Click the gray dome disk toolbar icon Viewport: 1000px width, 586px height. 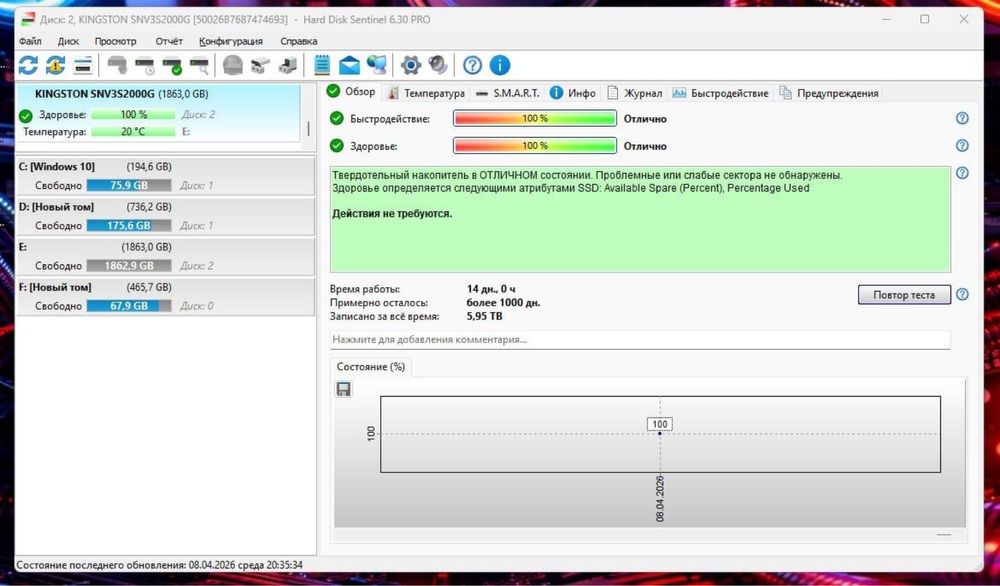coord(233,65)
